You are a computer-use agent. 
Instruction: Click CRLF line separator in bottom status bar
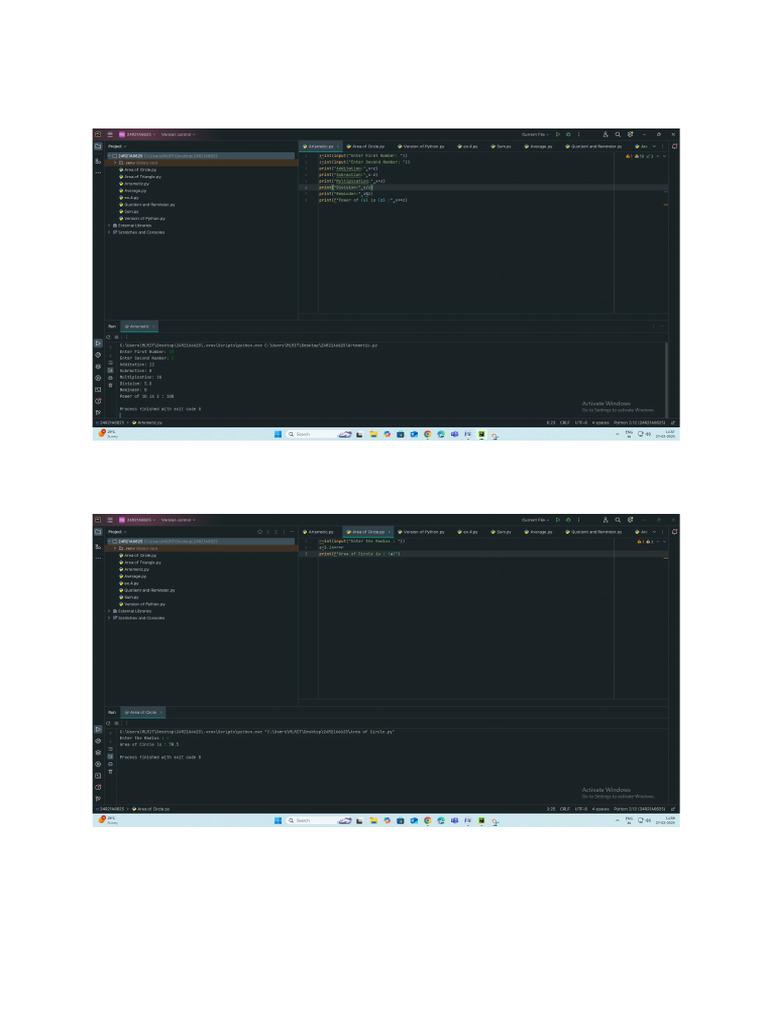coord(565,808)
